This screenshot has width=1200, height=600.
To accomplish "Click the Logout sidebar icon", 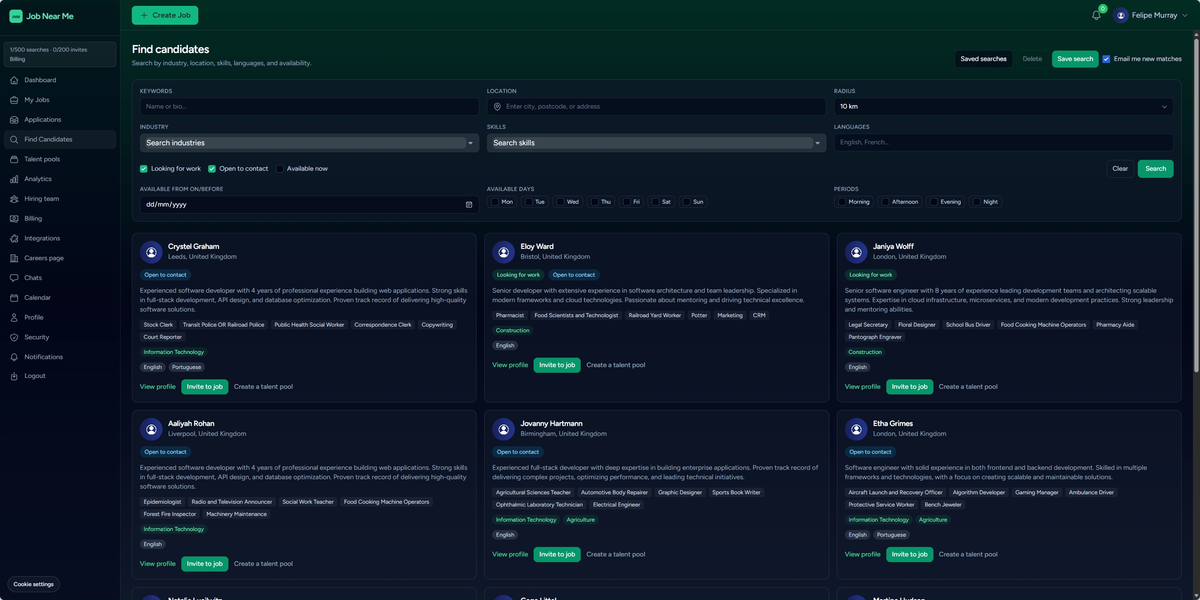I will point(14,376).
